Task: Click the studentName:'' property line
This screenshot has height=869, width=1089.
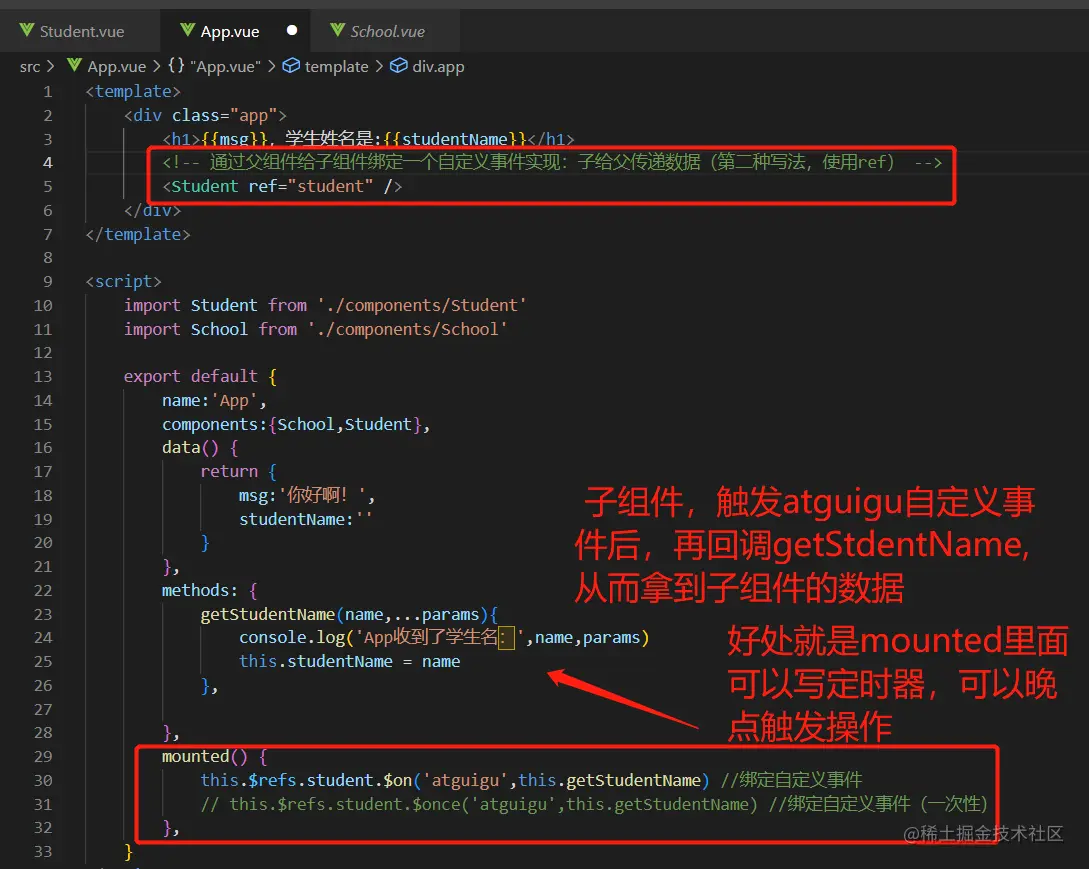Action: [306, 520]
